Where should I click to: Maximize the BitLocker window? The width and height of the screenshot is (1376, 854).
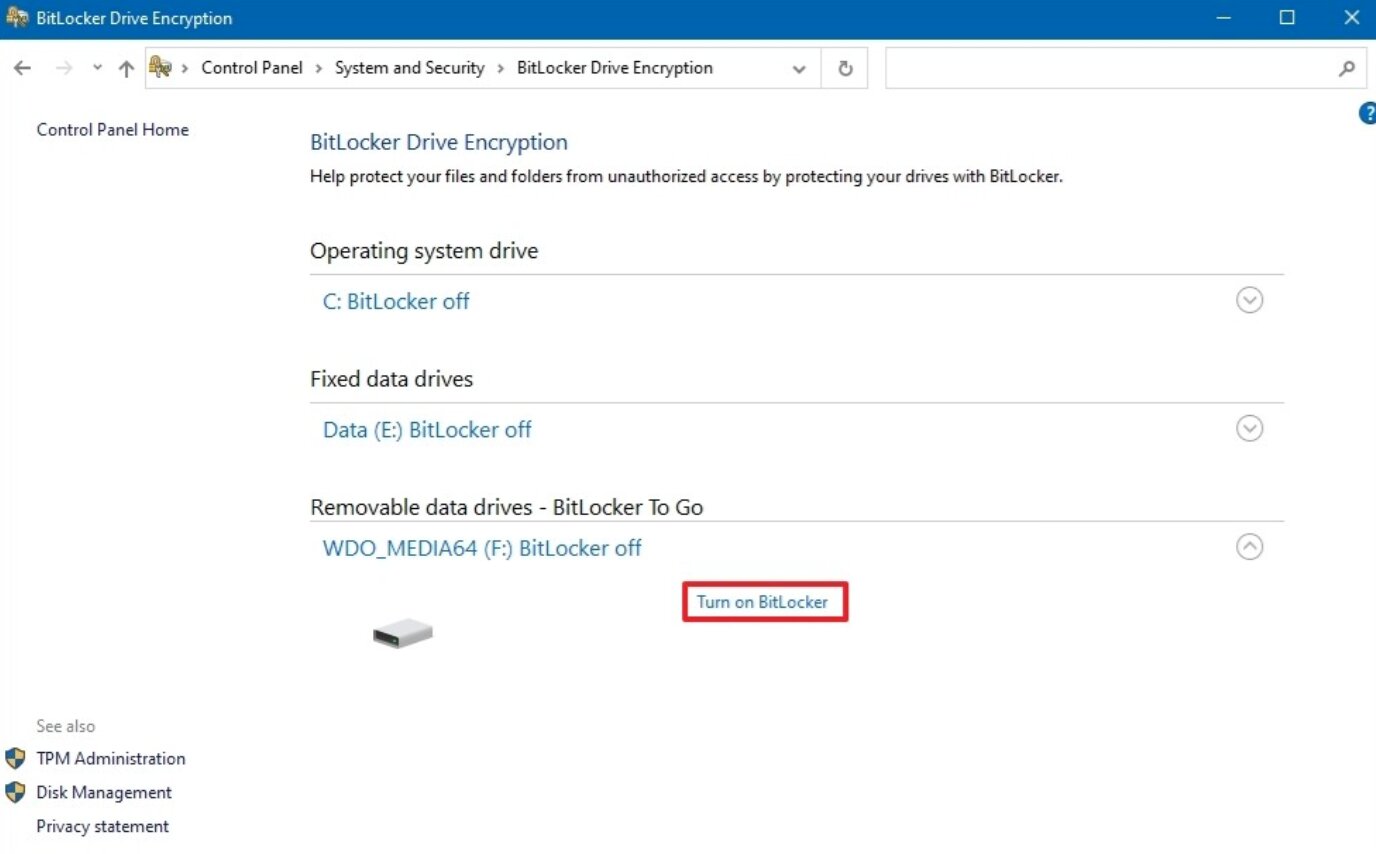[1287, 18]
